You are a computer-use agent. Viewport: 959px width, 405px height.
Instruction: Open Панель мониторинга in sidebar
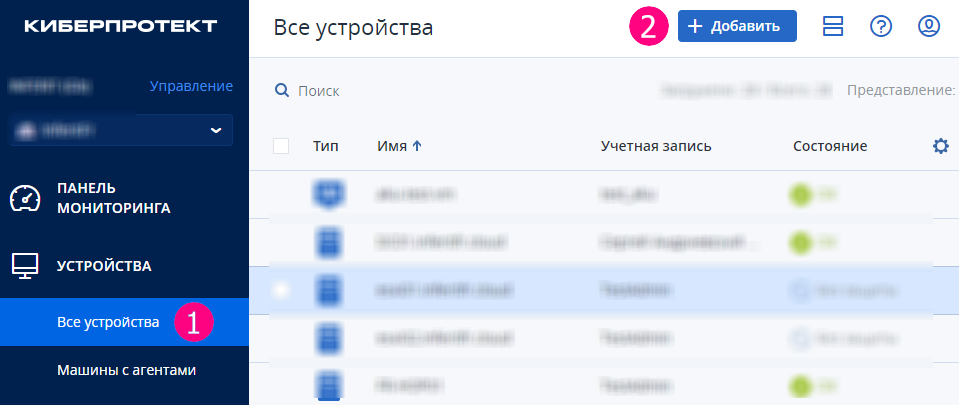pos(114,198)
